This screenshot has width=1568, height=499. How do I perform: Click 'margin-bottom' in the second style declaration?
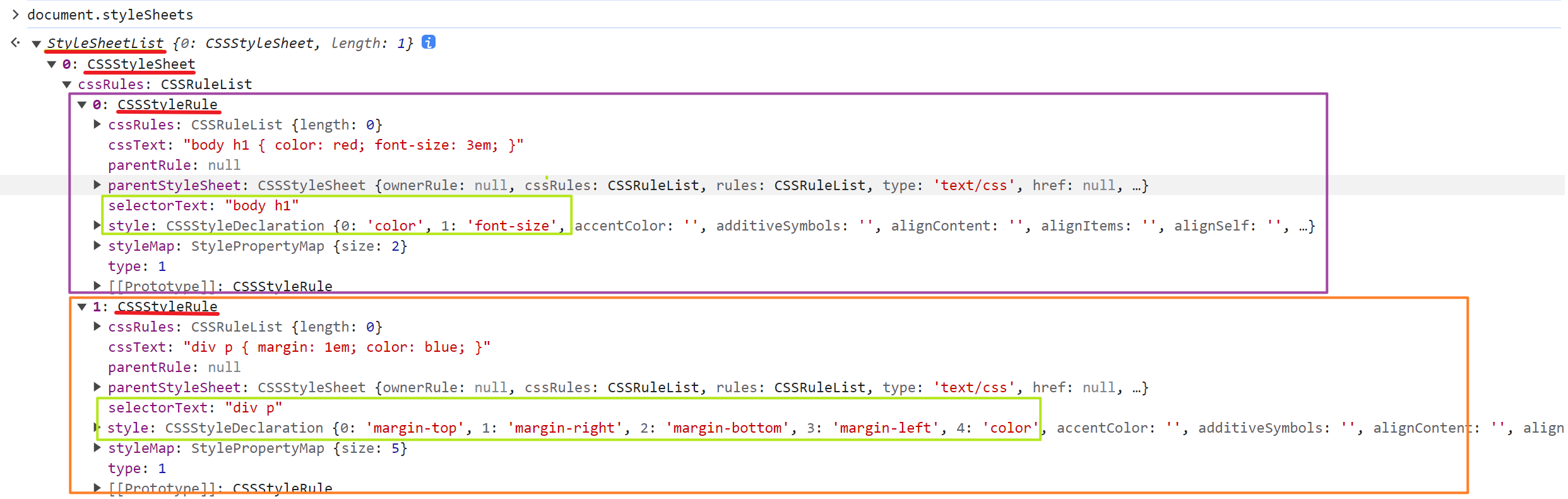coord(727,428)
